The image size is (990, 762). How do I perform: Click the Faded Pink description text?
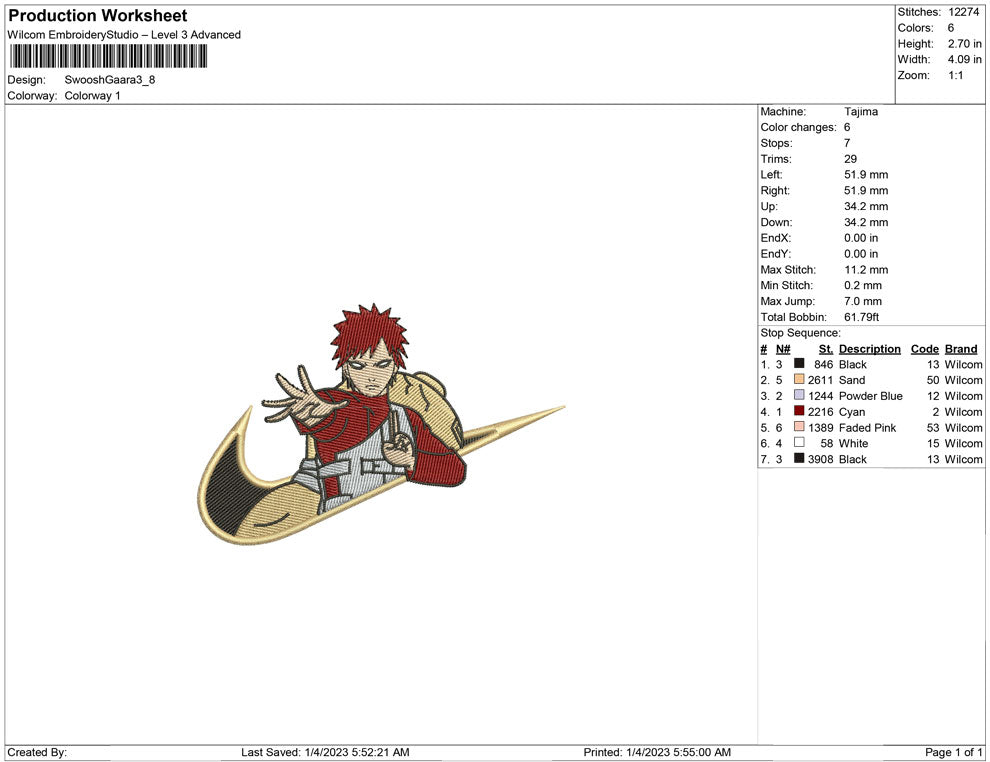coord(868,427)
